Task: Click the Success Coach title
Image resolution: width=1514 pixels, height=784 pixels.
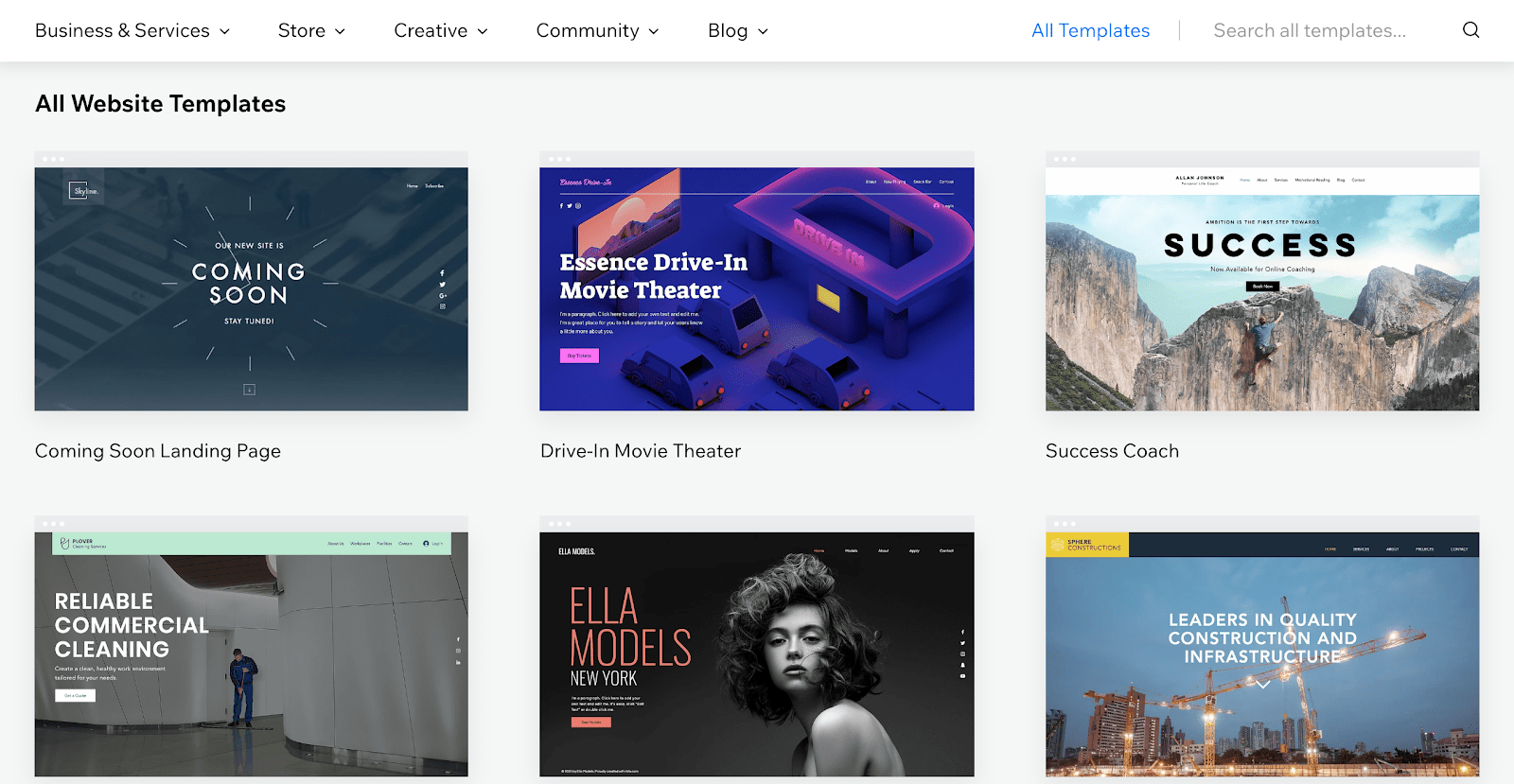Action: coord(1112,451)
